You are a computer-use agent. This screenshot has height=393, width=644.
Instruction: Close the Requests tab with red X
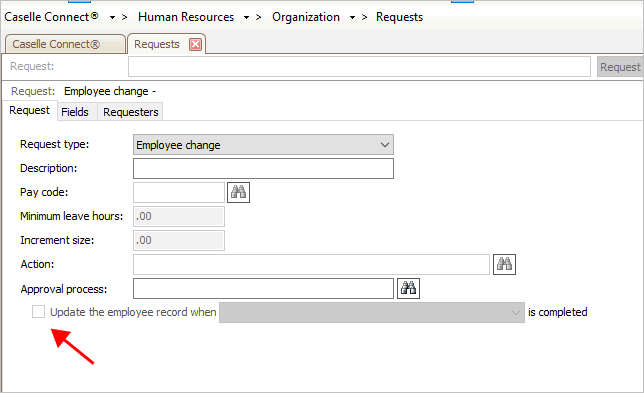(196, 44)
